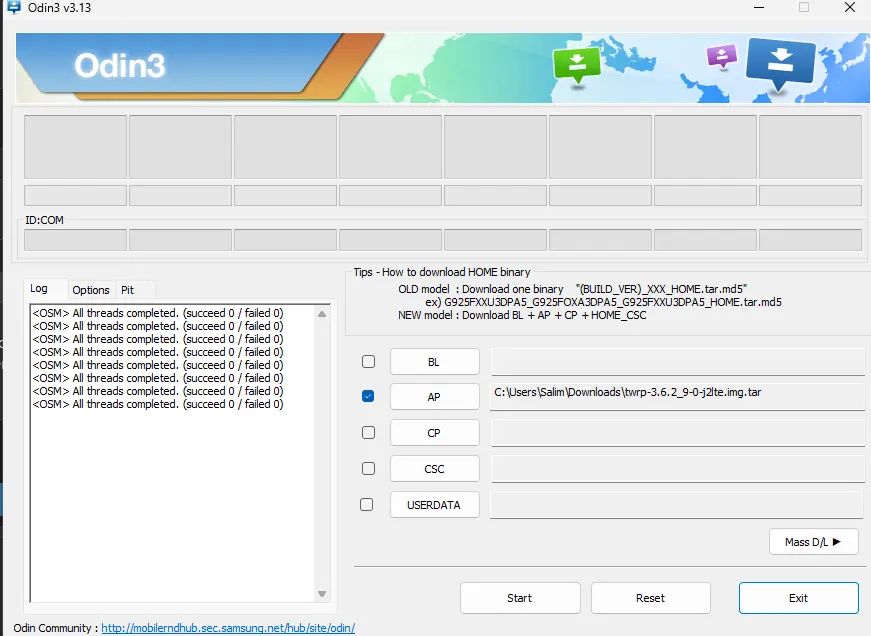Click the large blue download icon in banner

(x=780, y=64)
